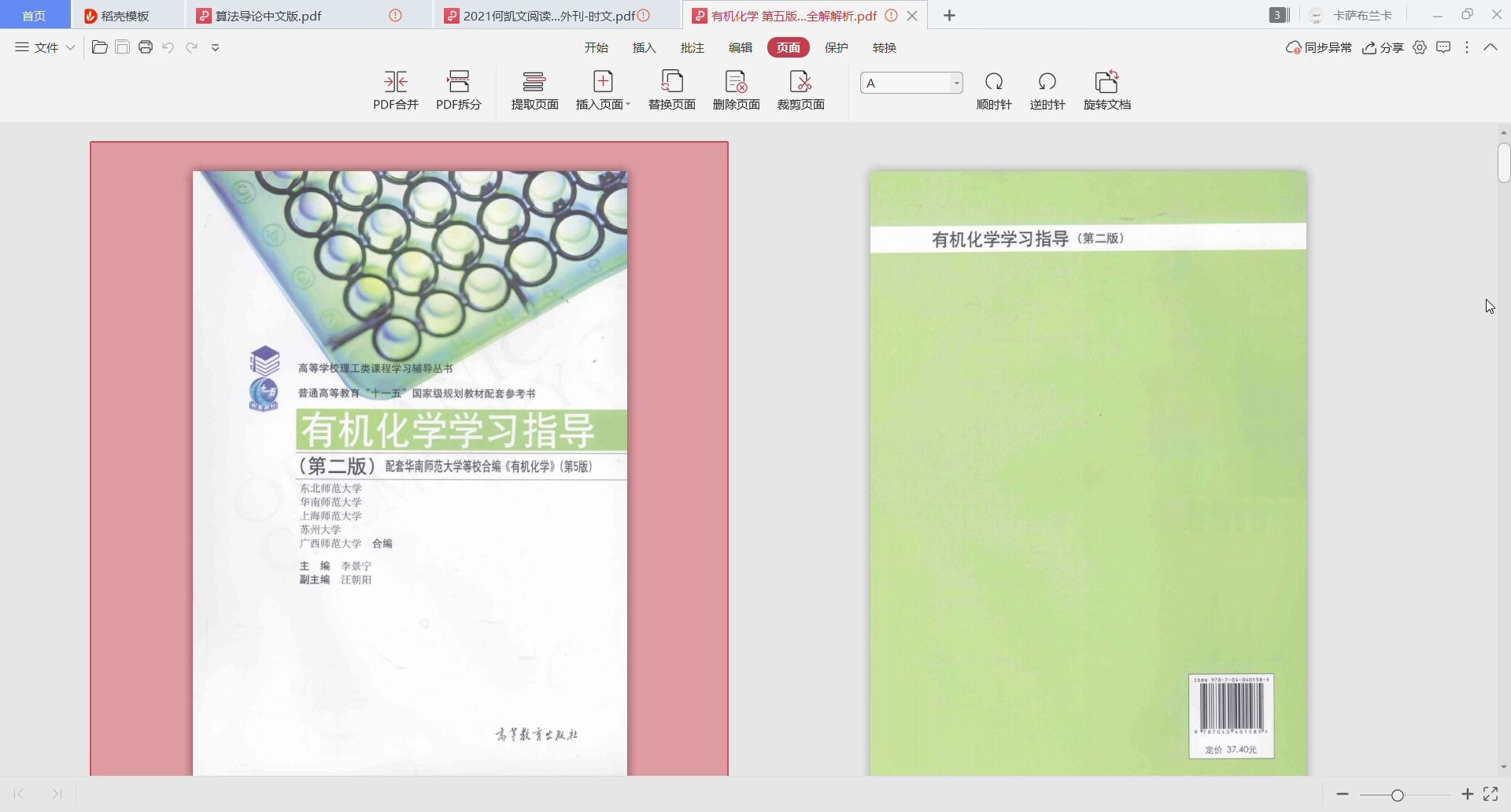Click the vertical scrollbar thumb
This screenshot has height=812, width=1511.
[1504, 163]
